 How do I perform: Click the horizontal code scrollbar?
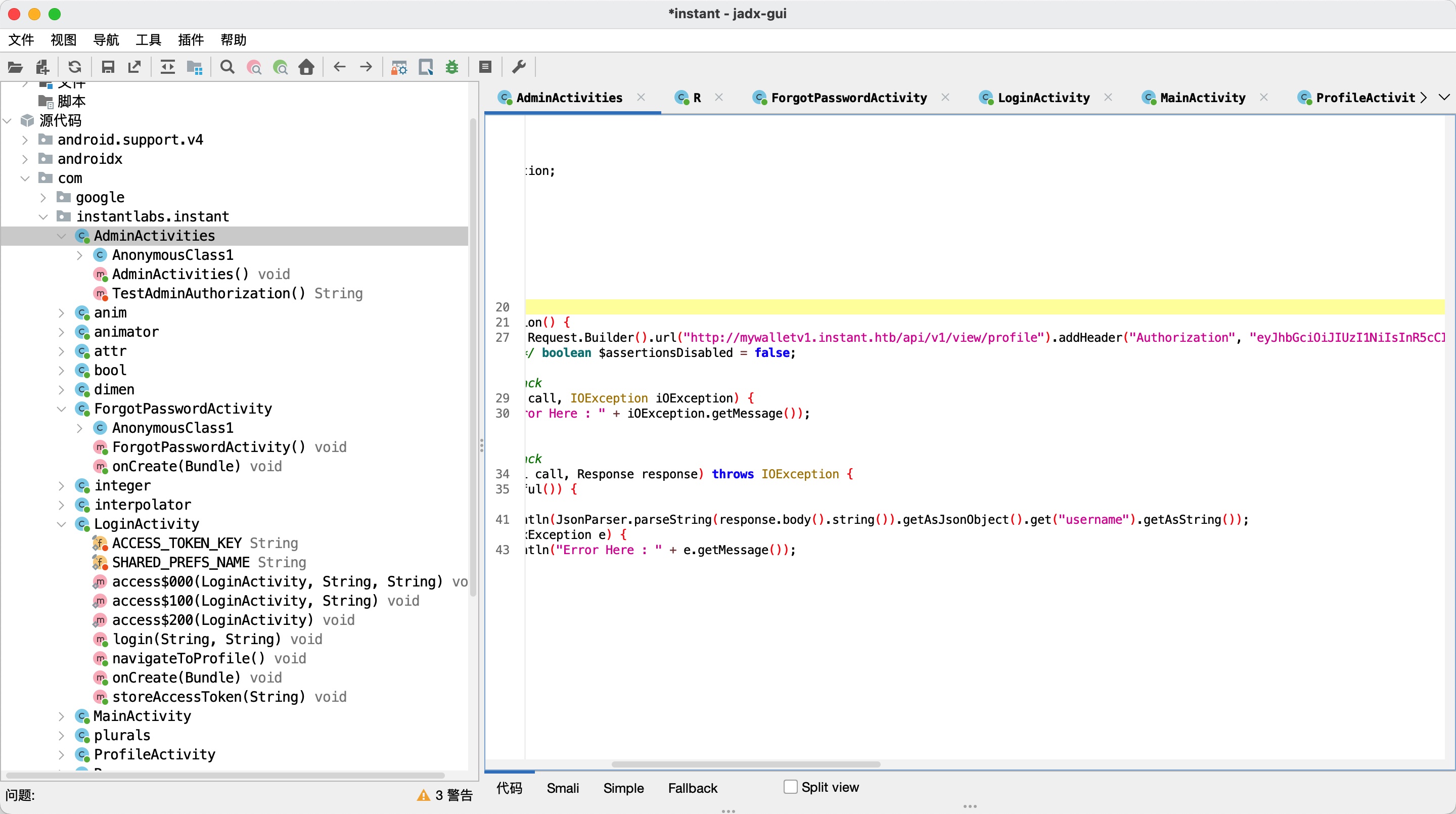[x=746, y=764]
